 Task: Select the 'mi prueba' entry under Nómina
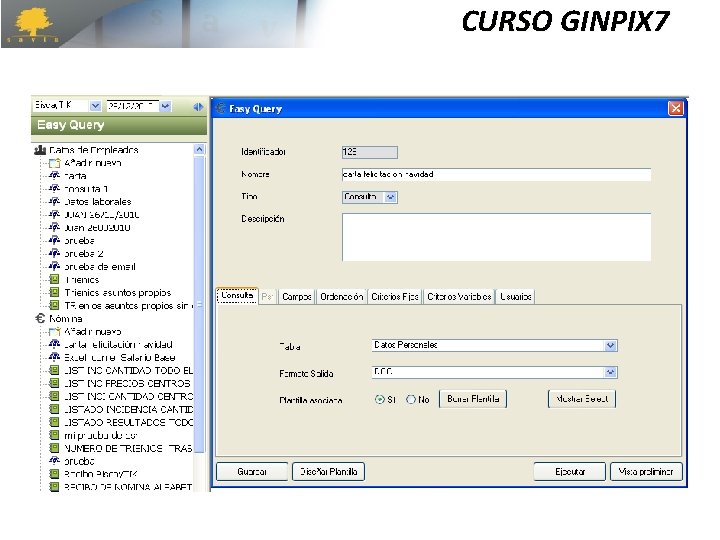pyautogui.click(x=101, y=435)
